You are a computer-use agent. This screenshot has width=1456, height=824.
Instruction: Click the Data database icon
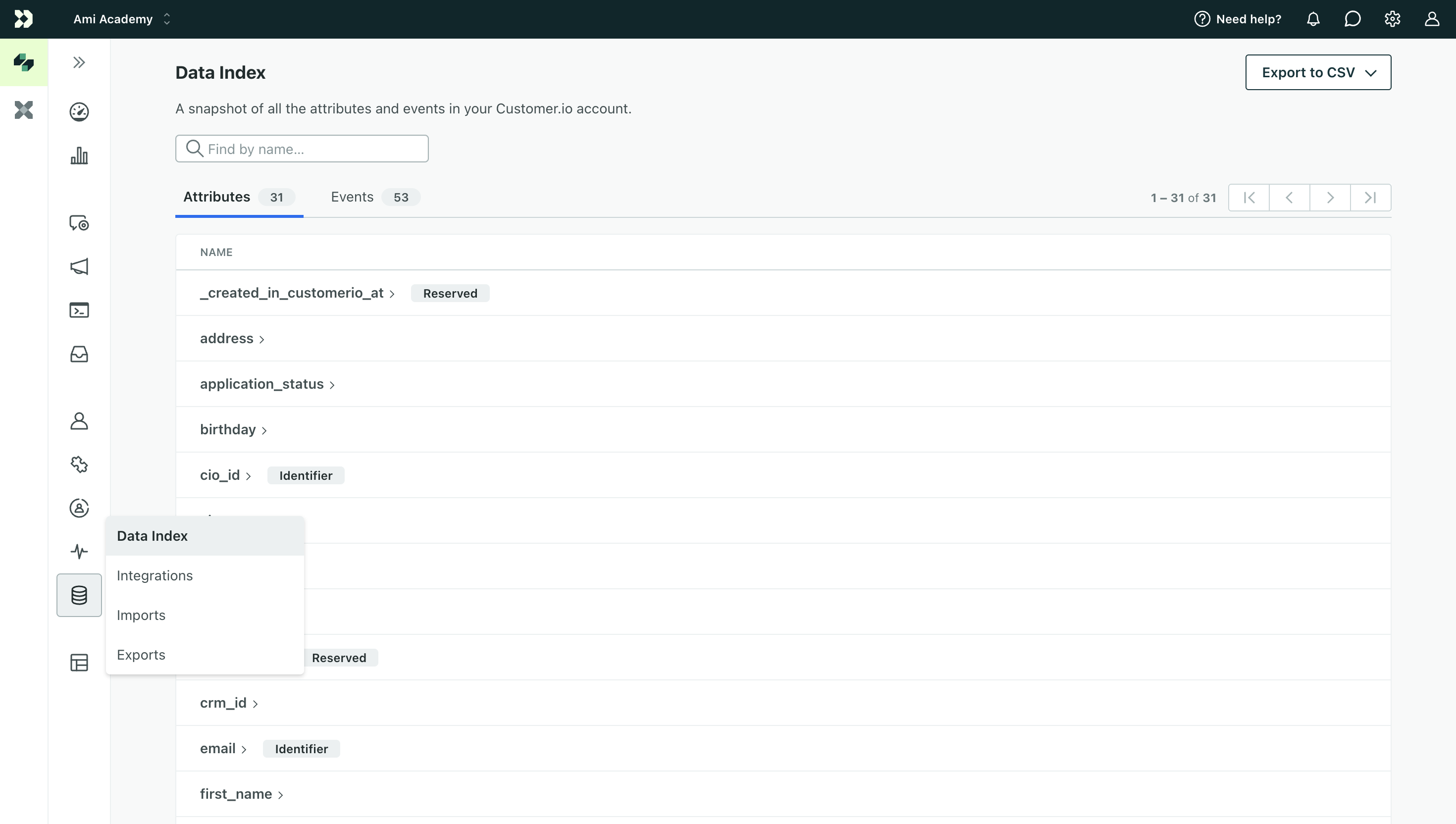[x=79, y=595]
